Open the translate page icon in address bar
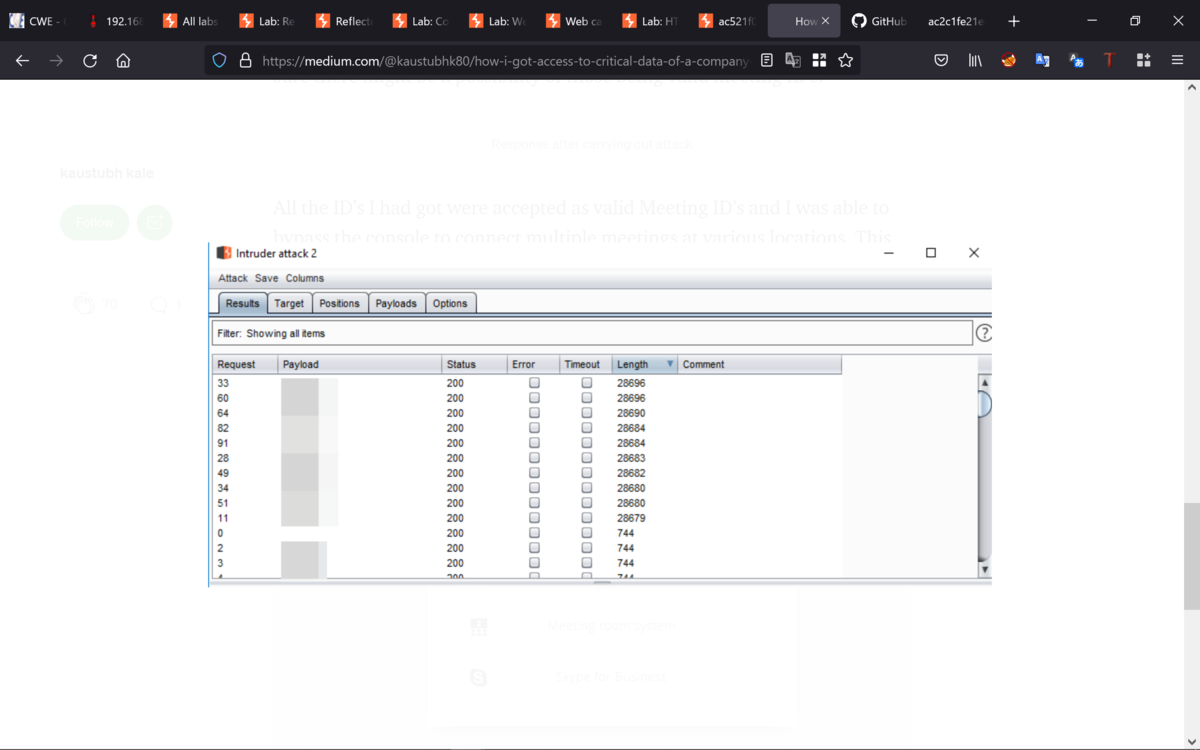 [793, 60]
